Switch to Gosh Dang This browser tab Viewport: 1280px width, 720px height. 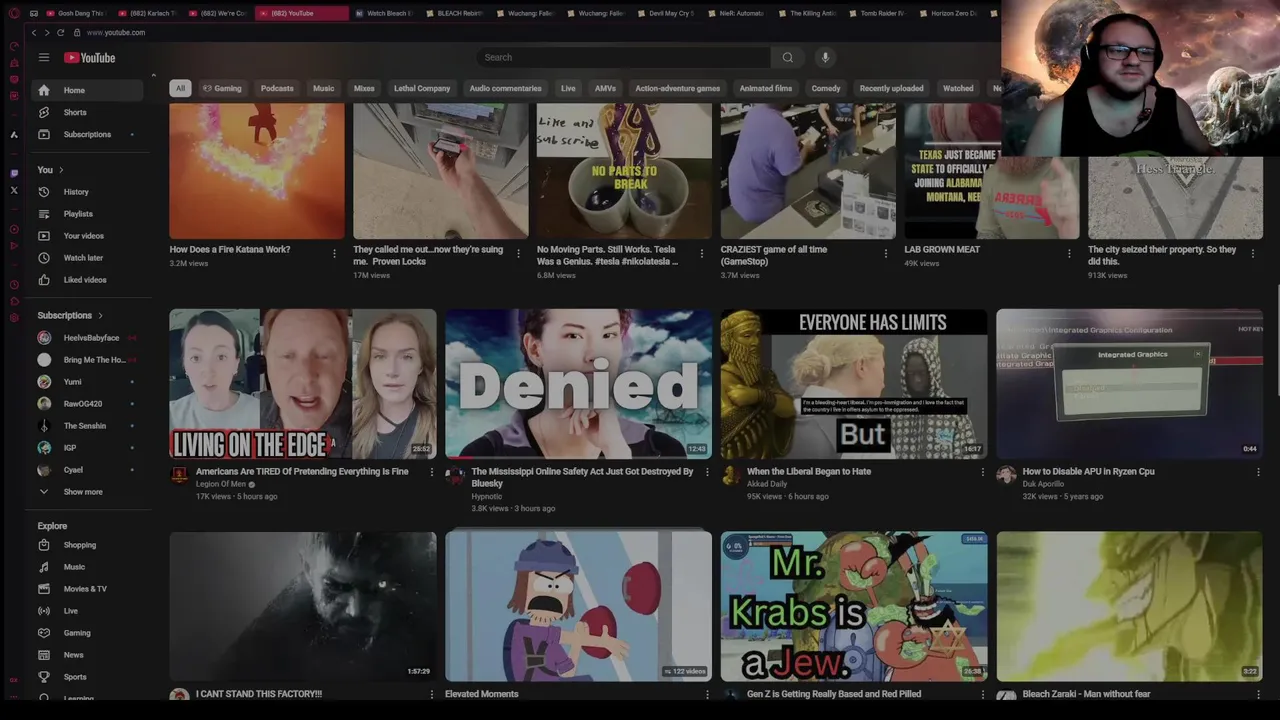[x=75, y=13]
